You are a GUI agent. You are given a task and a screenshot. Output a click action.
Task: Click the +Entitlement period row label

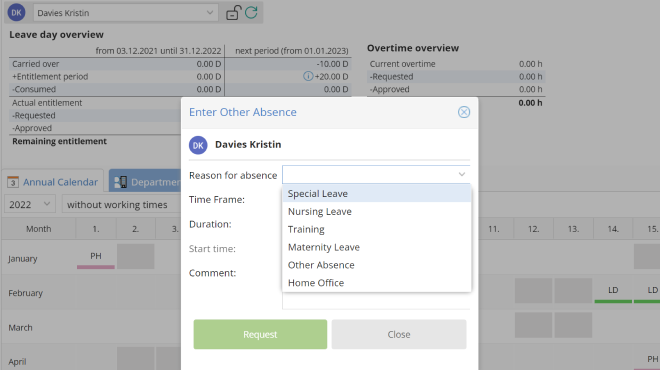tap(50, 76)
